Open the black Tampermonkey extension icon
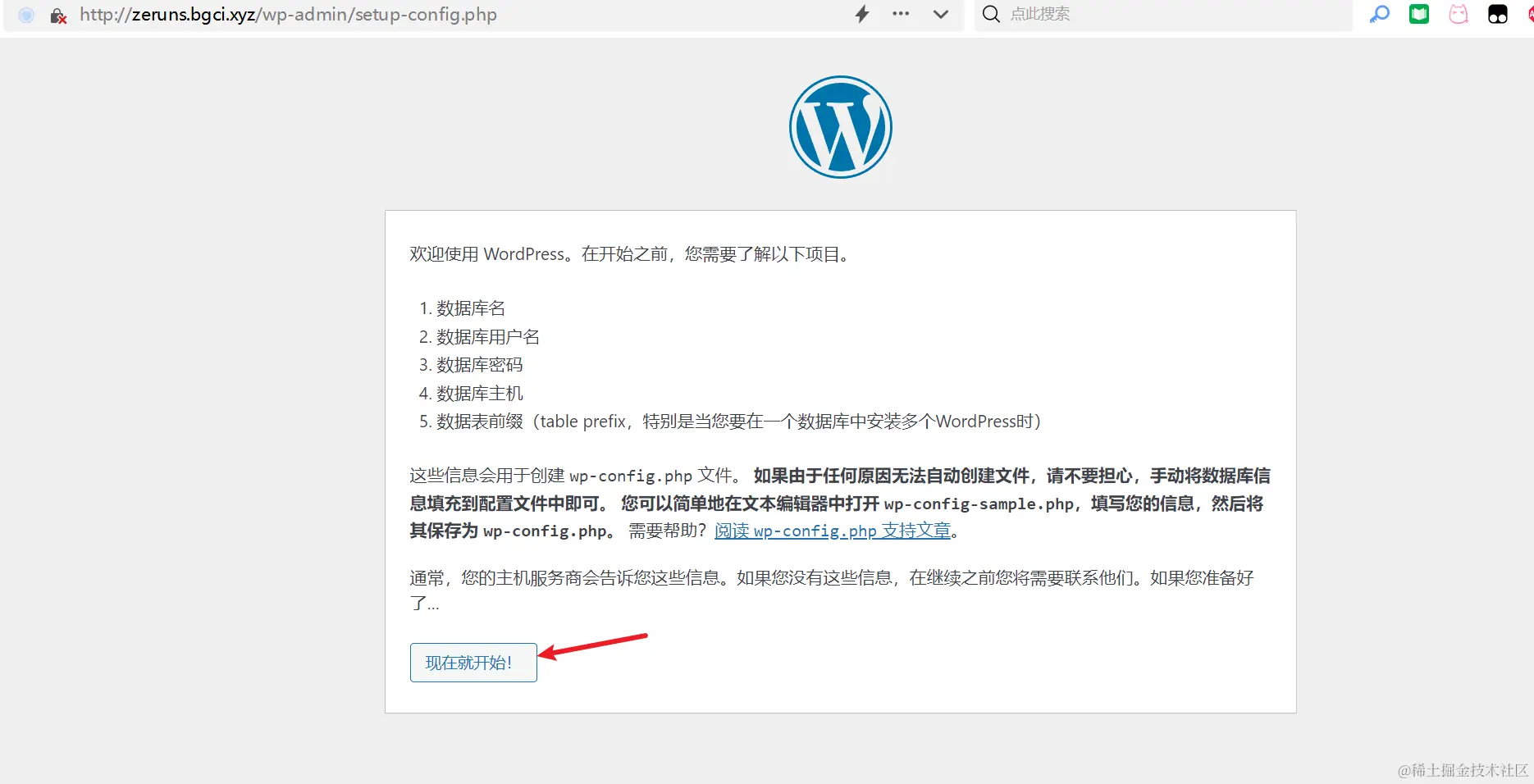This screenshot has width=1534, height=784. point(1498,14)
